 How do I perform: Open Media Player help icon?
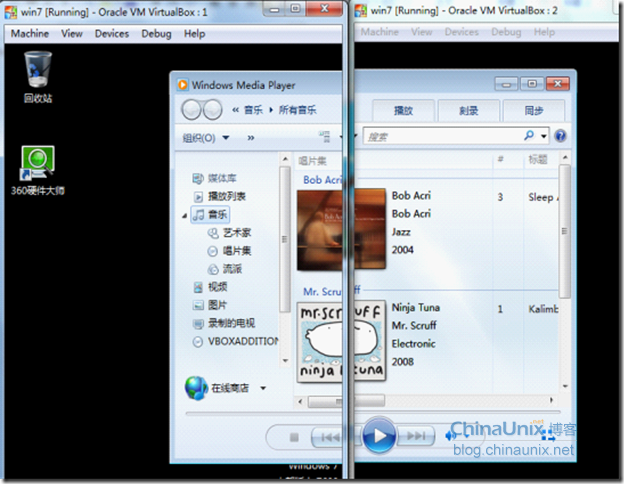pyautogui.click(x=560, y=136)
